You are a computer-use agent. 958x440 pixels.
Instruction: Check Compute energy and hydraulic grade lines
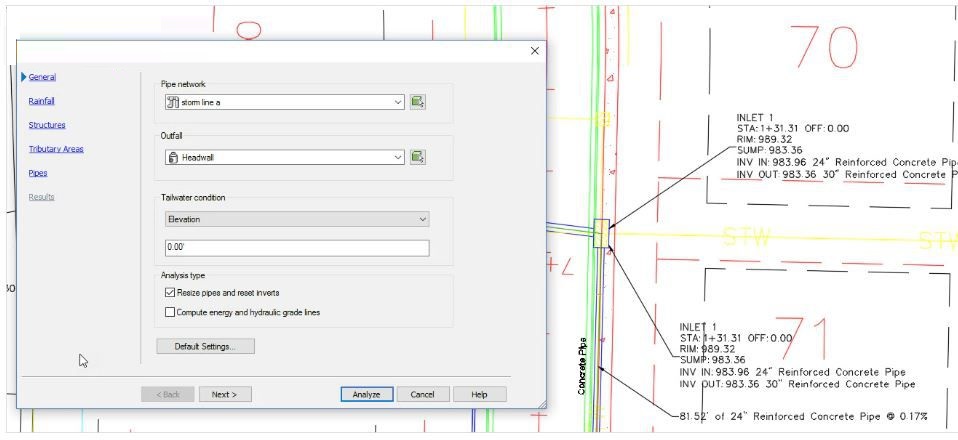[170, 312]
